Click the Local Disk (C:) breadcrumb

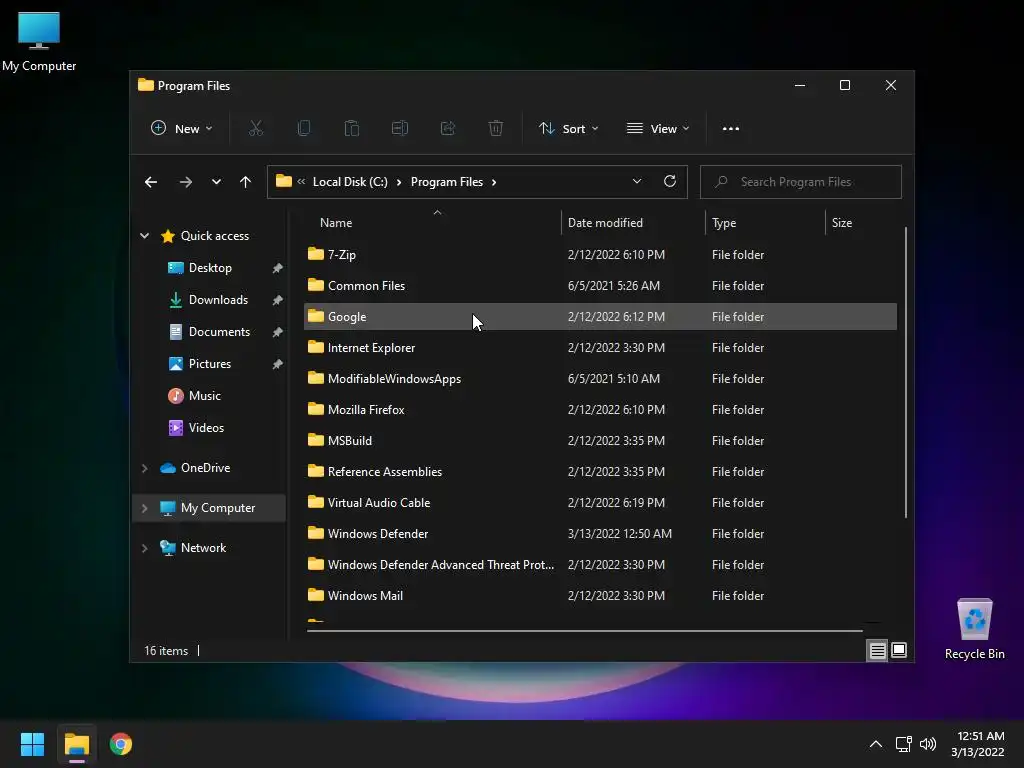pyautogui.click(x=350, y=182)
